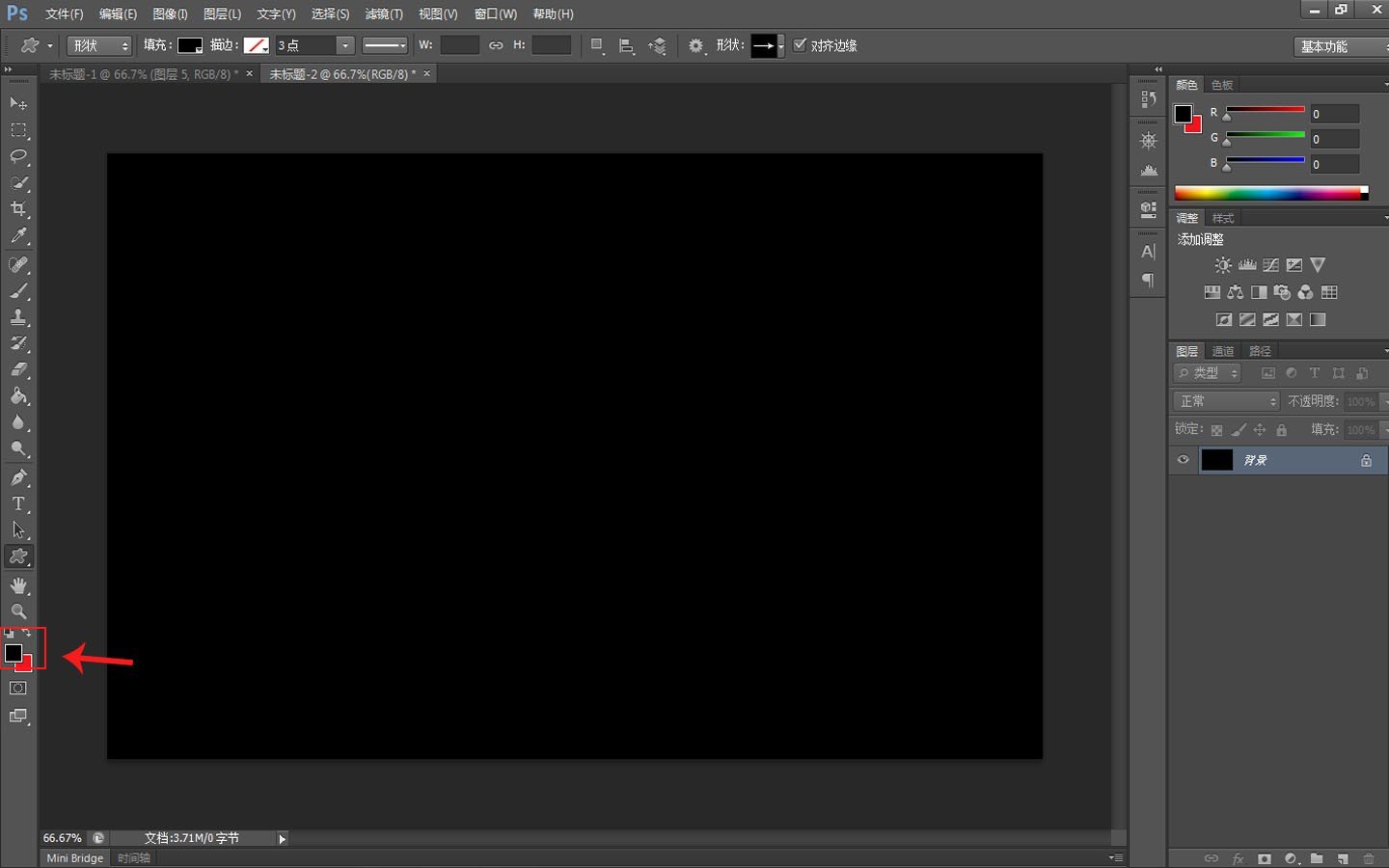This screenshot has height=868, width=1389.
Task: Select the Rectangular Marquee tool
Action: click(18, 130)
